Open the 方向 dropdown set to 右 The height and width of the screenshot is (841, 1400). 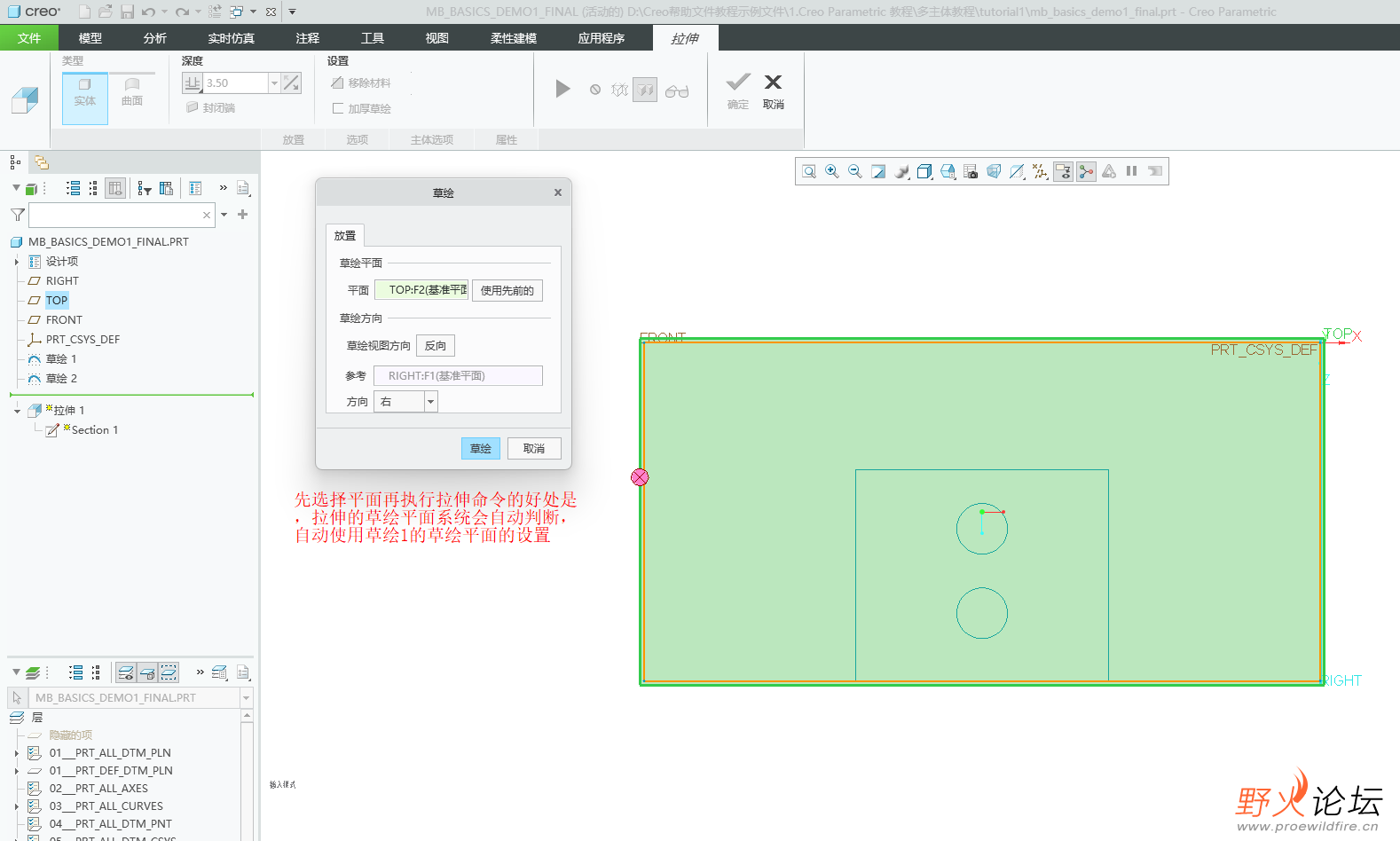tap(431, 402)
